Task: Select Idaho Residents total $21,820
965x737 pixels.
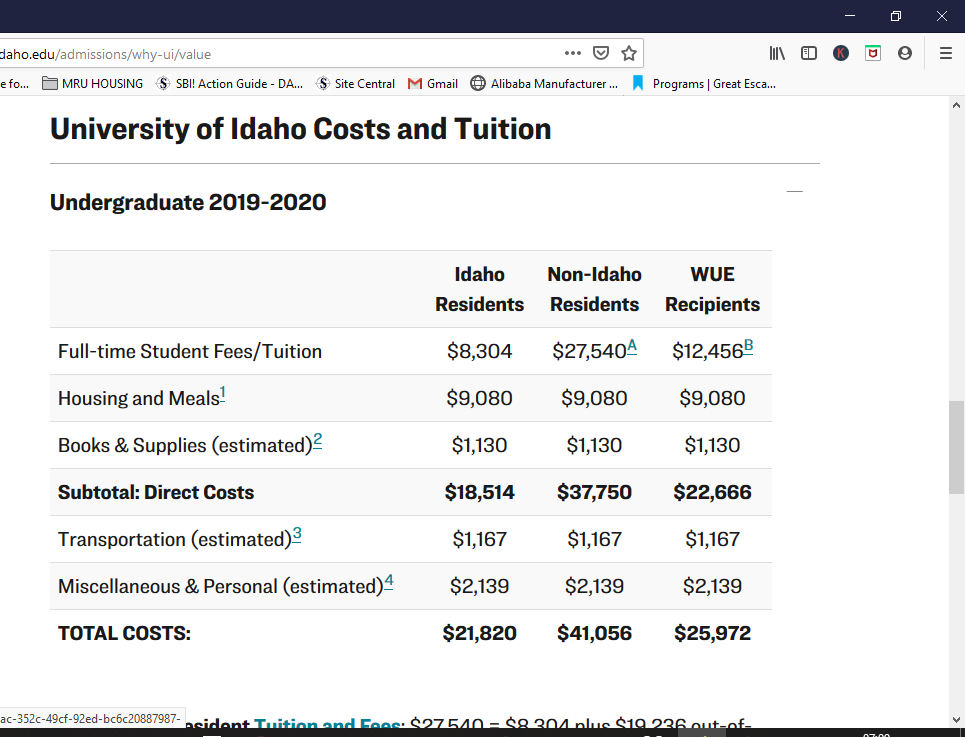Action: coord(479,633)
